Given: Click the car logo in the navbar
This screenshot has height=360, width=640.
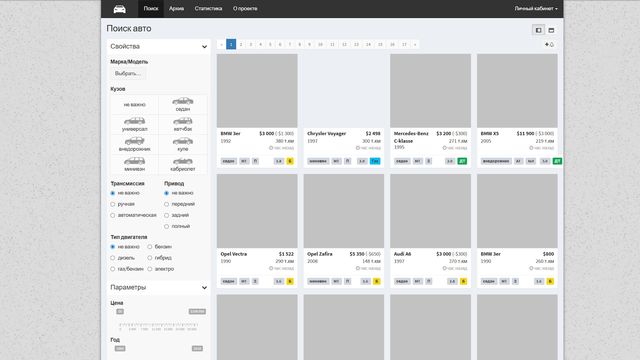Looking at the screenshot, I should point(120,9).
